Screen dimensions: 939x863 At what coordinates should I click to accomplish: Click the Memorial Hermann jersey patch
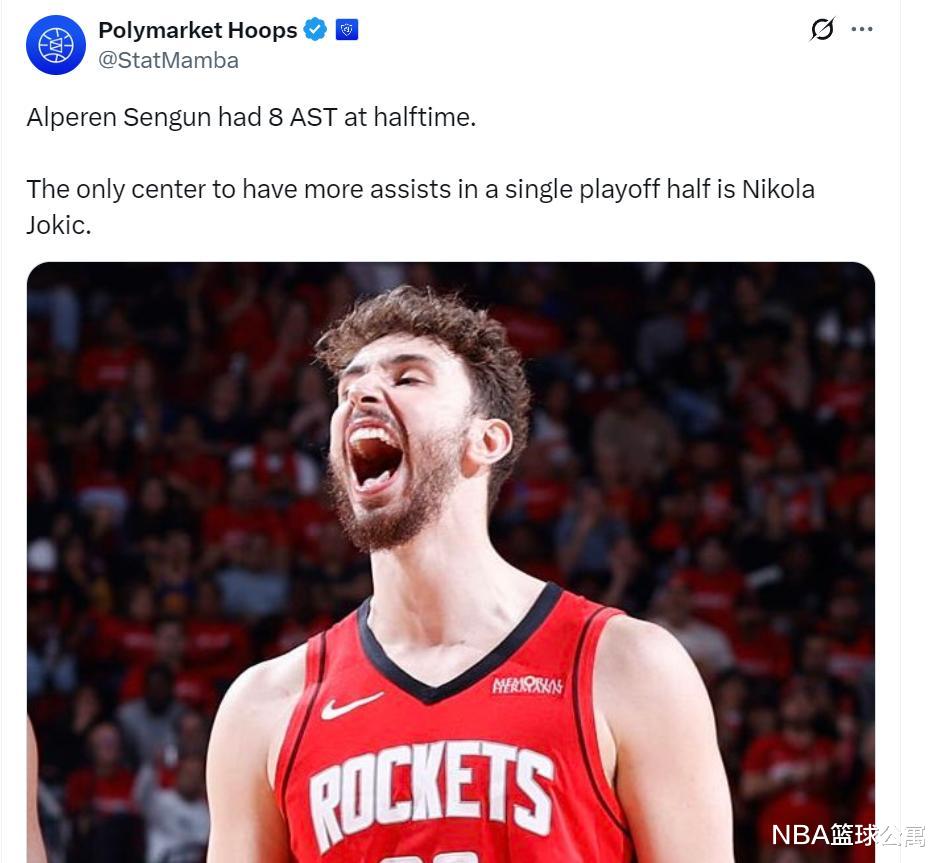527,685
